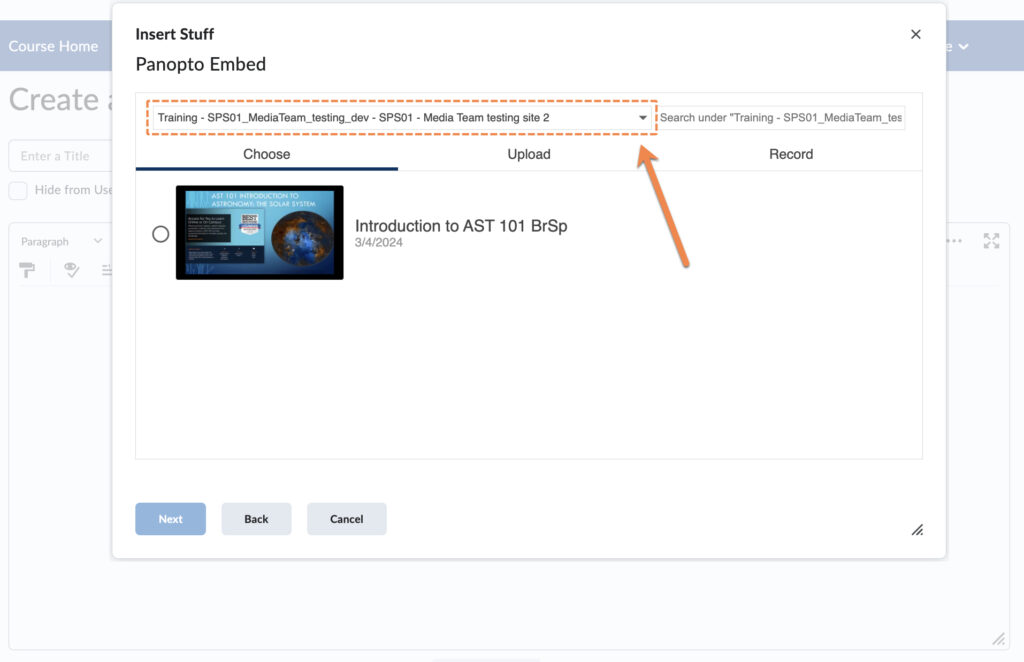Select the radio button for Introduction to AST 101 BrSp

click(x=160, y=233)
